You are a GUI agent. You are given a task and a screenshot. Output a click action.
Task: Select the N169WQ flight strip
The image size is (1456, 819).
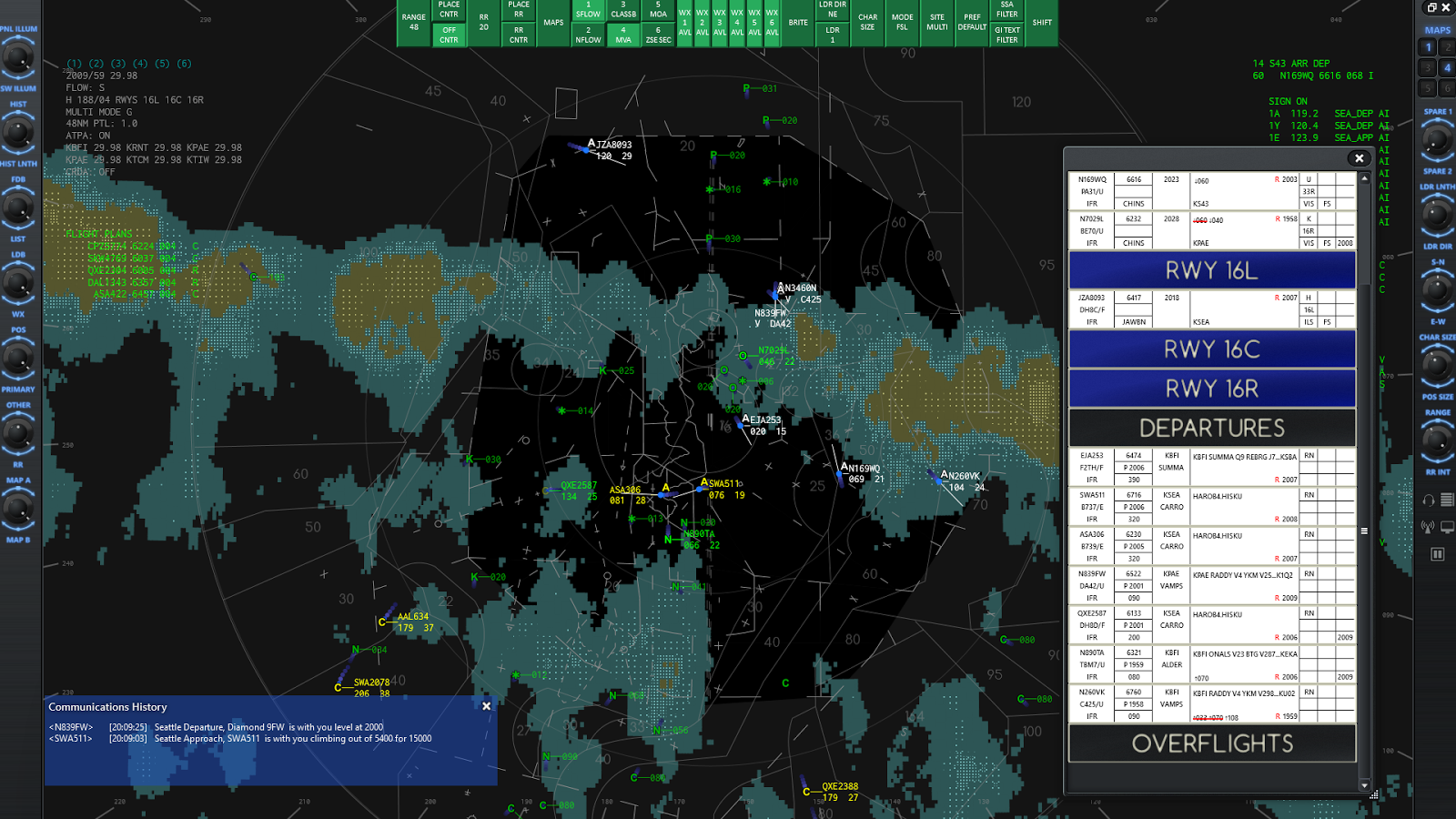1212,191
